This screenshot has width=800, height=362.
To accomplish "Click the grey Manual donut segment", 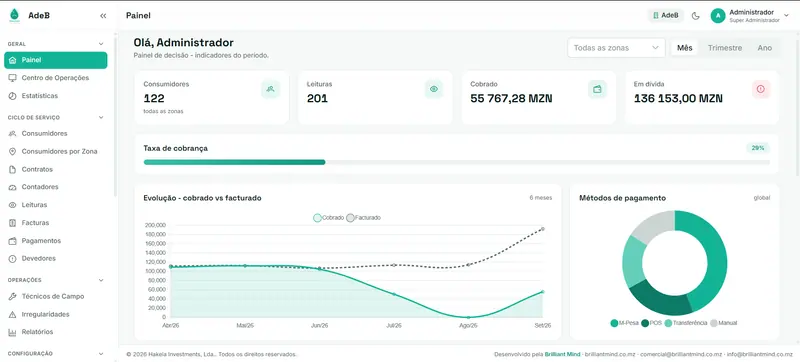I will pos(654,226).
